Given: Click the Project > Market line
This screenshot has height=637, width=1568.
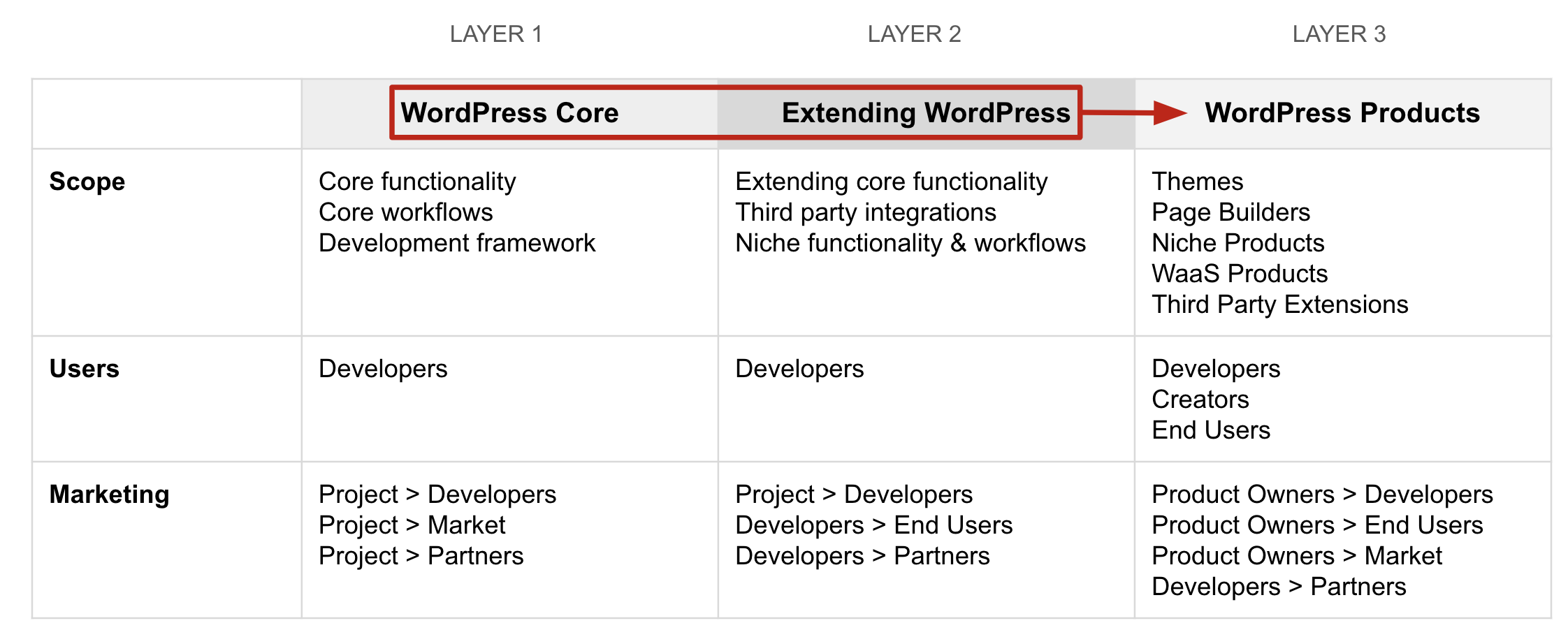Looking at the screenshot, I should click(412, 525).
